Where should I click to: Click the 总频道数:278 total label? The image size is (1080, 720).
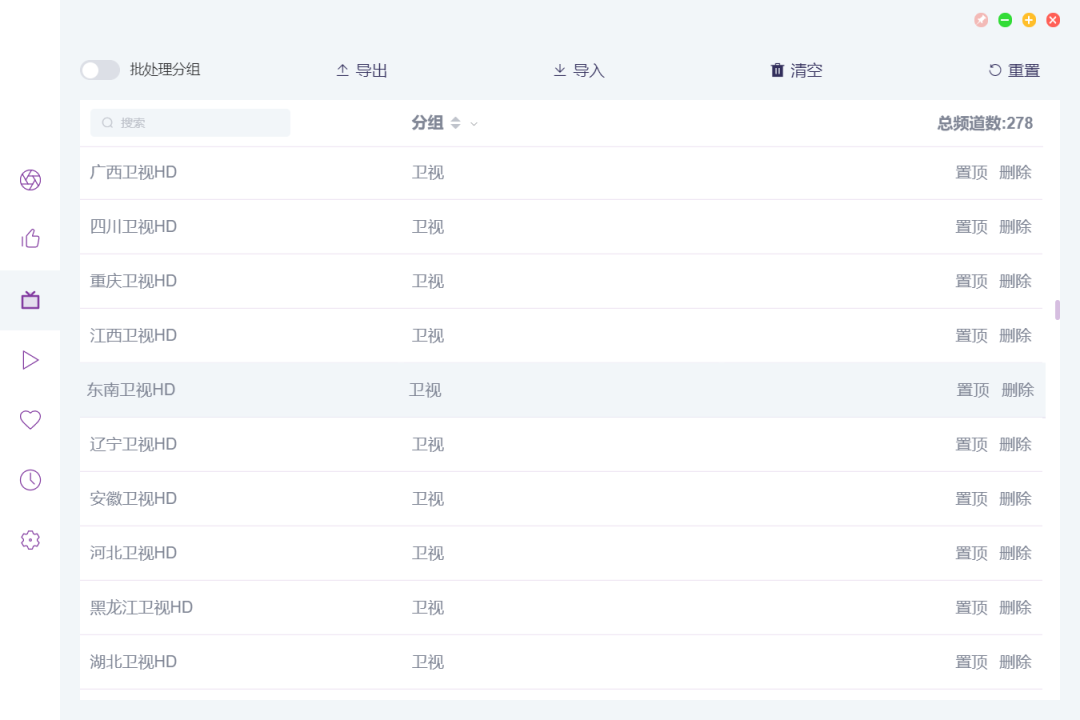(x=985, y=123)
